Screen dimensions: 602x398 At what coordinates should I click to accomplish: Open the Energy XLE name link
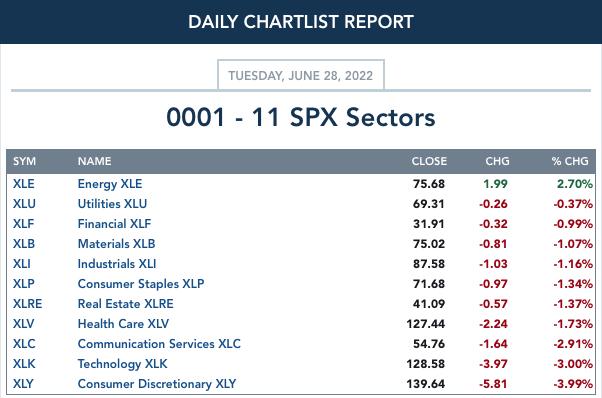(110, 184)
